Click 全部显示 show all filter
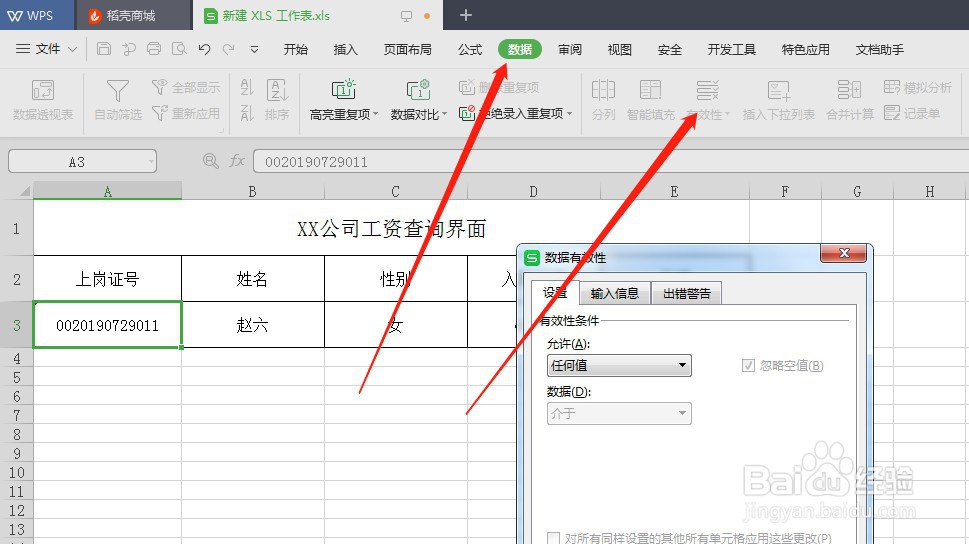Screen dimensions: 969x544 coord(186,87)
